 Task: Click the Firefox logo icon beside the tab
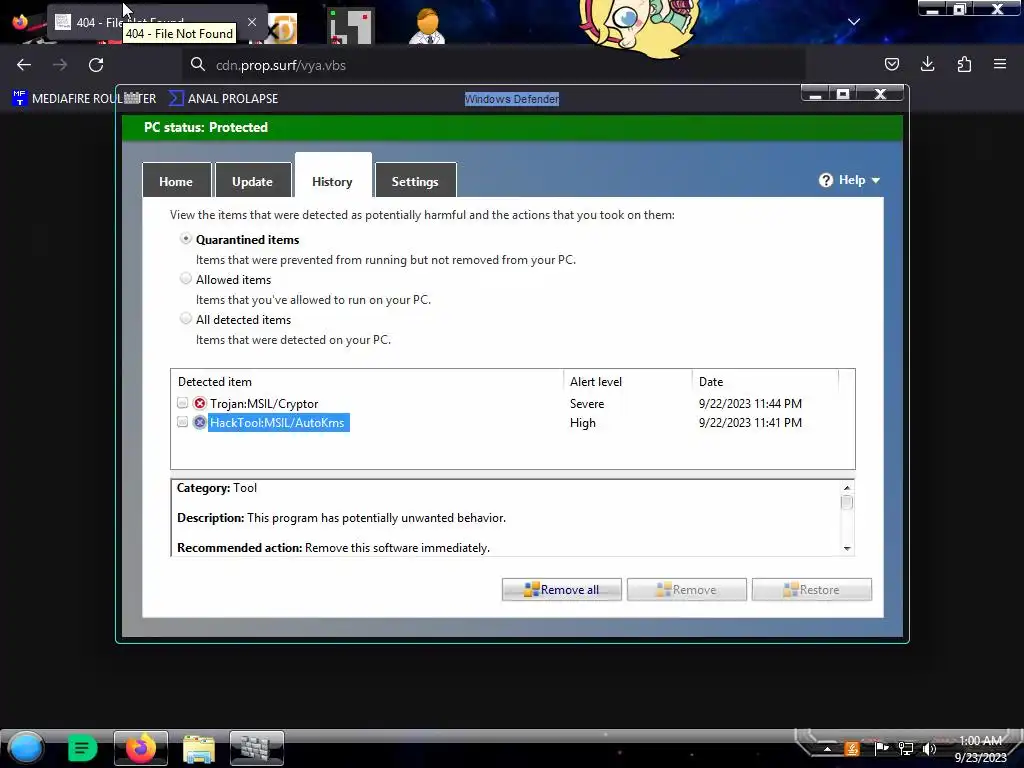(20, 22)
